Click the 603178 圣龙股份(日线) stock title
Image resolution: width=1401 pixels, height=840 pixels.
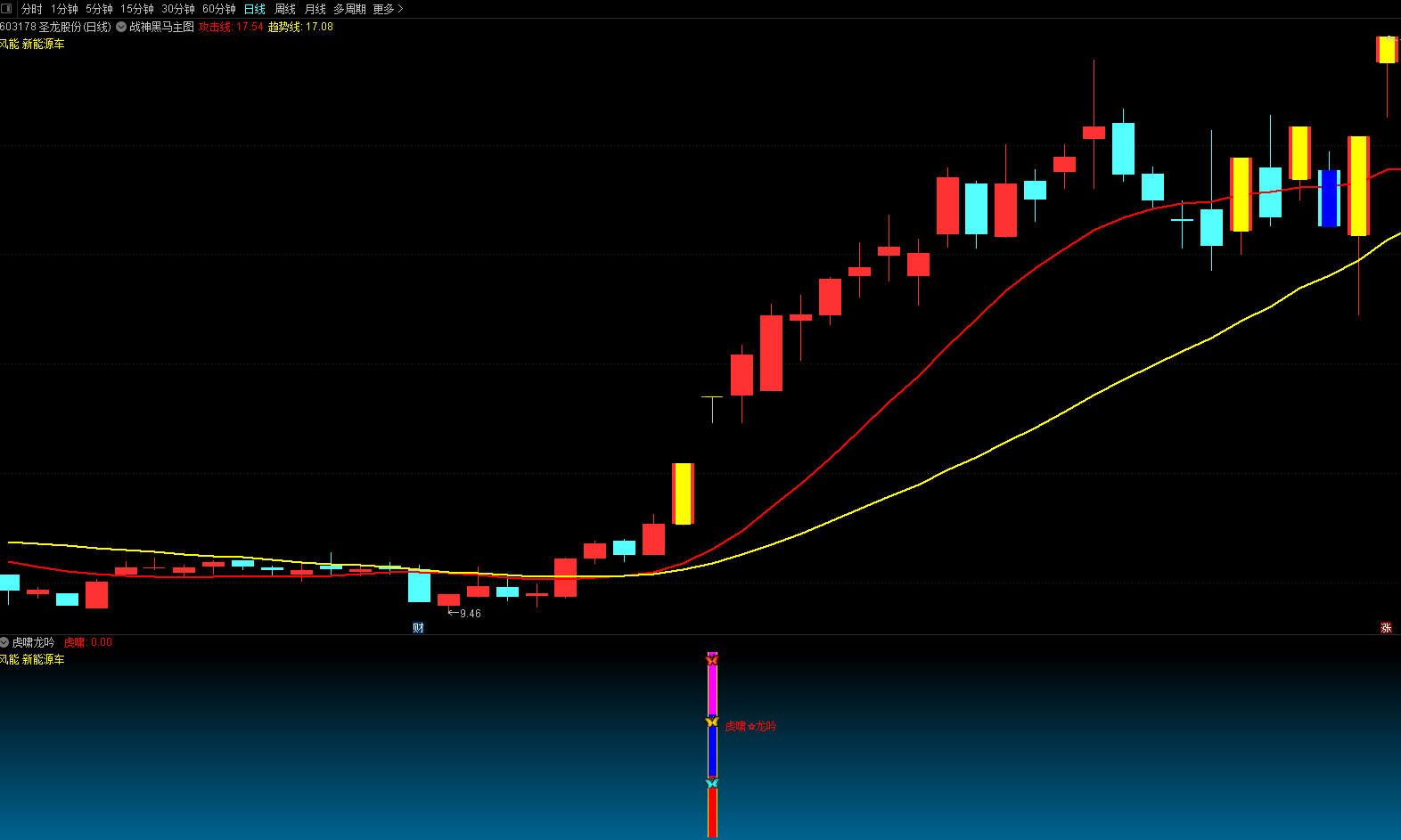point(56,27)
